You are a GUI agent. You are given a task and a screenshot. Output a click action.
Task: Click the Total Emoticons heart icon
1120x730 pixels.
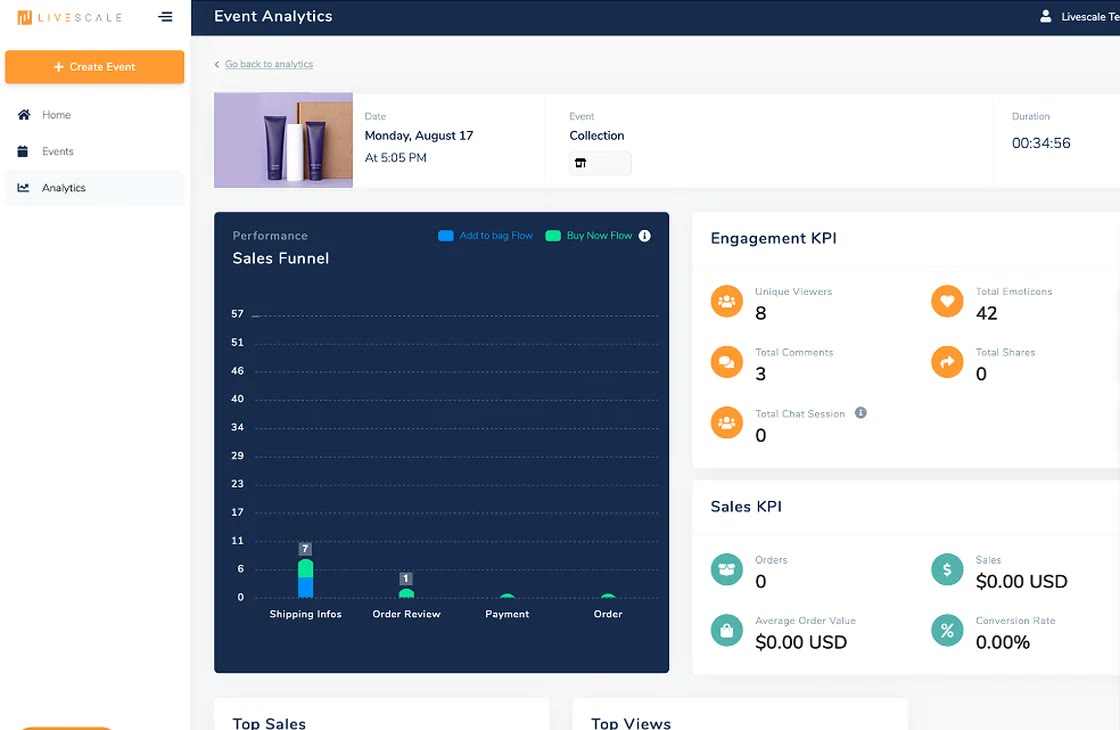[x=947, y=301]
